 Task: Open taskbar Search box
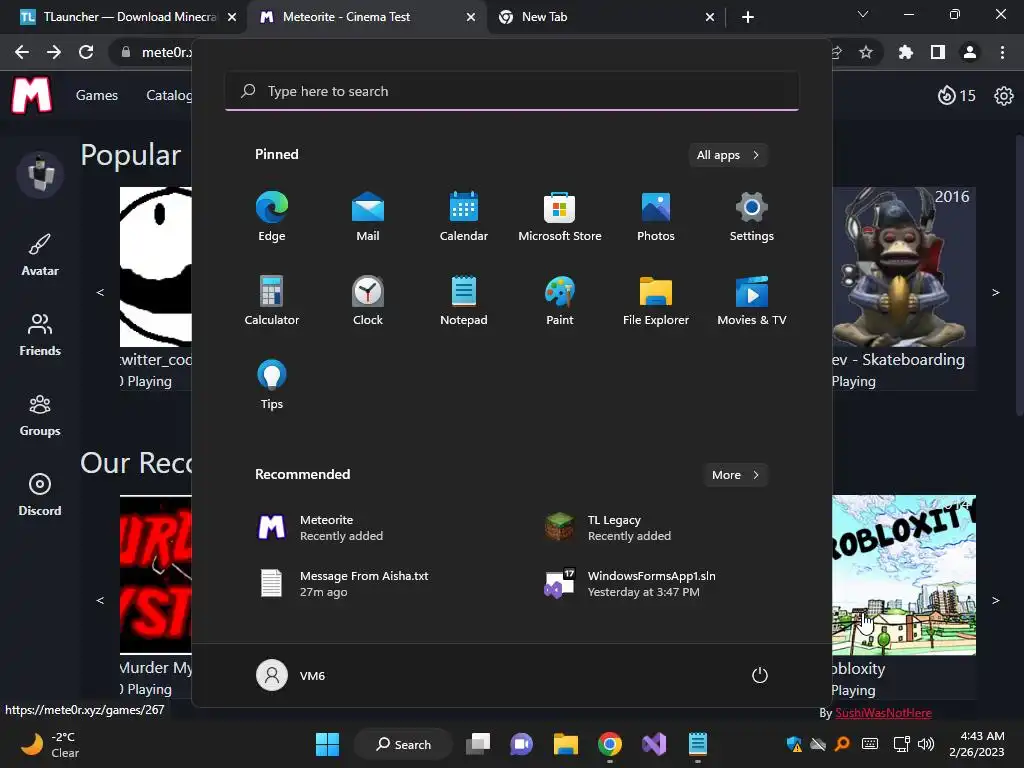pos(404,744)
